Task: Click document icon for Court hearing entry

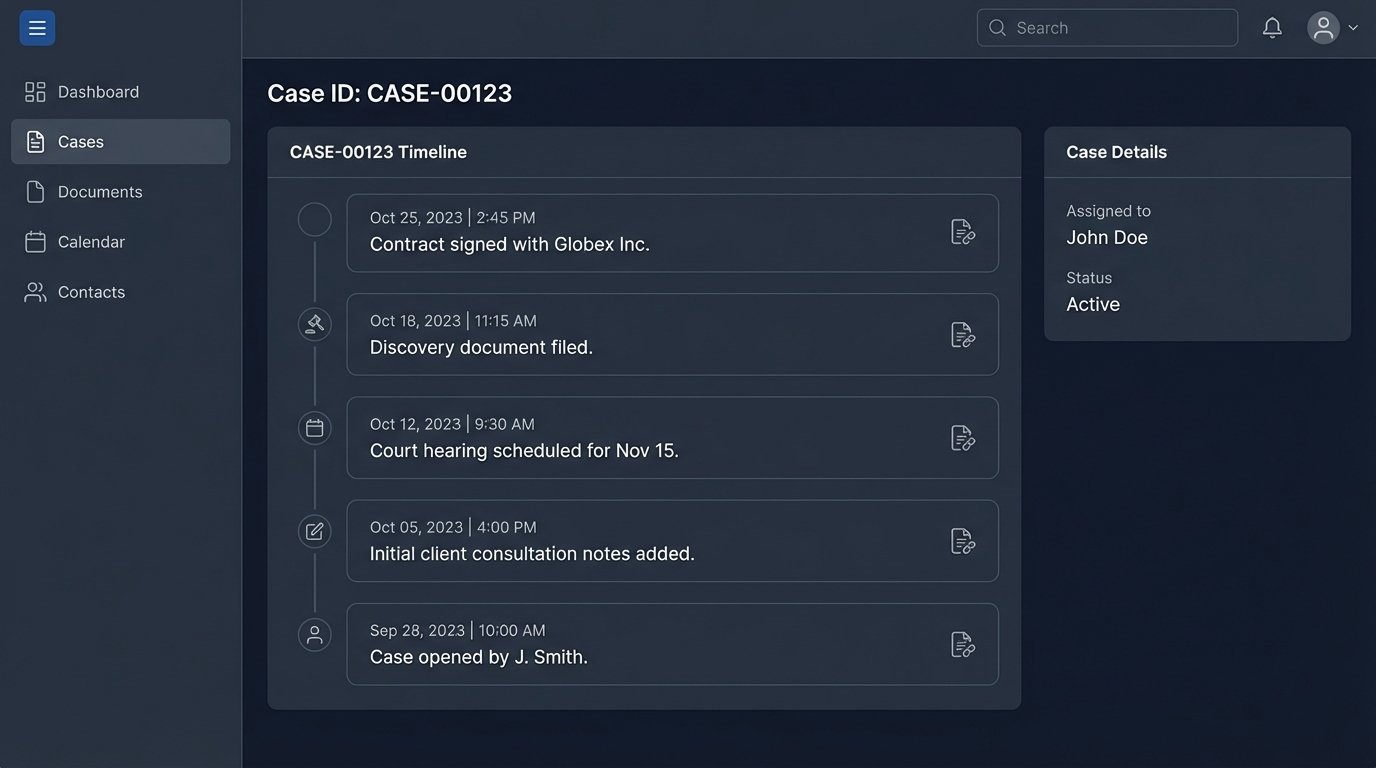Action: point(962,438)
